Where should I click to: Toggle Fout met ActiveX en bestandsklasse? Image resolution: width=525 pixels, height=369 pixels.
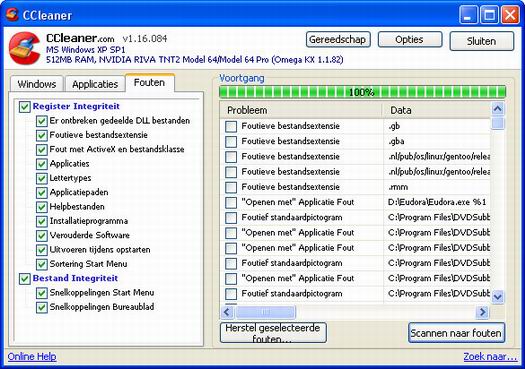pyautogui.click(x=41, y=149)
